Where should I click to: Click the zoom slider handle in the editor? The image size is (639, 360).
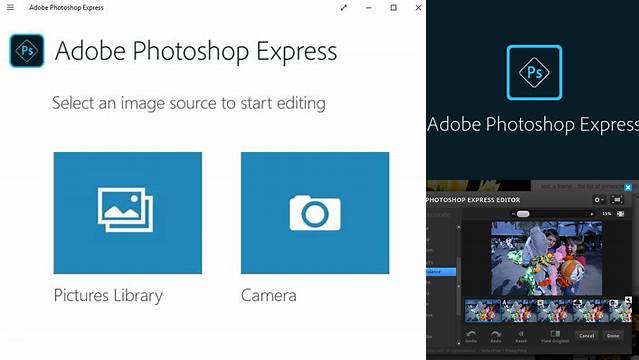pos(523,214)
